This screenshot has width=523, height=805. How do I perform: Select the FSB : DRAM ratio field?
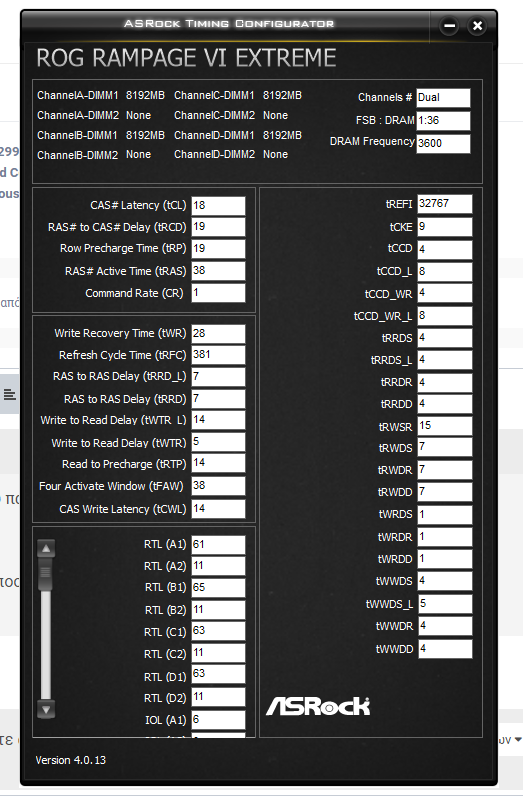point(443,121)
